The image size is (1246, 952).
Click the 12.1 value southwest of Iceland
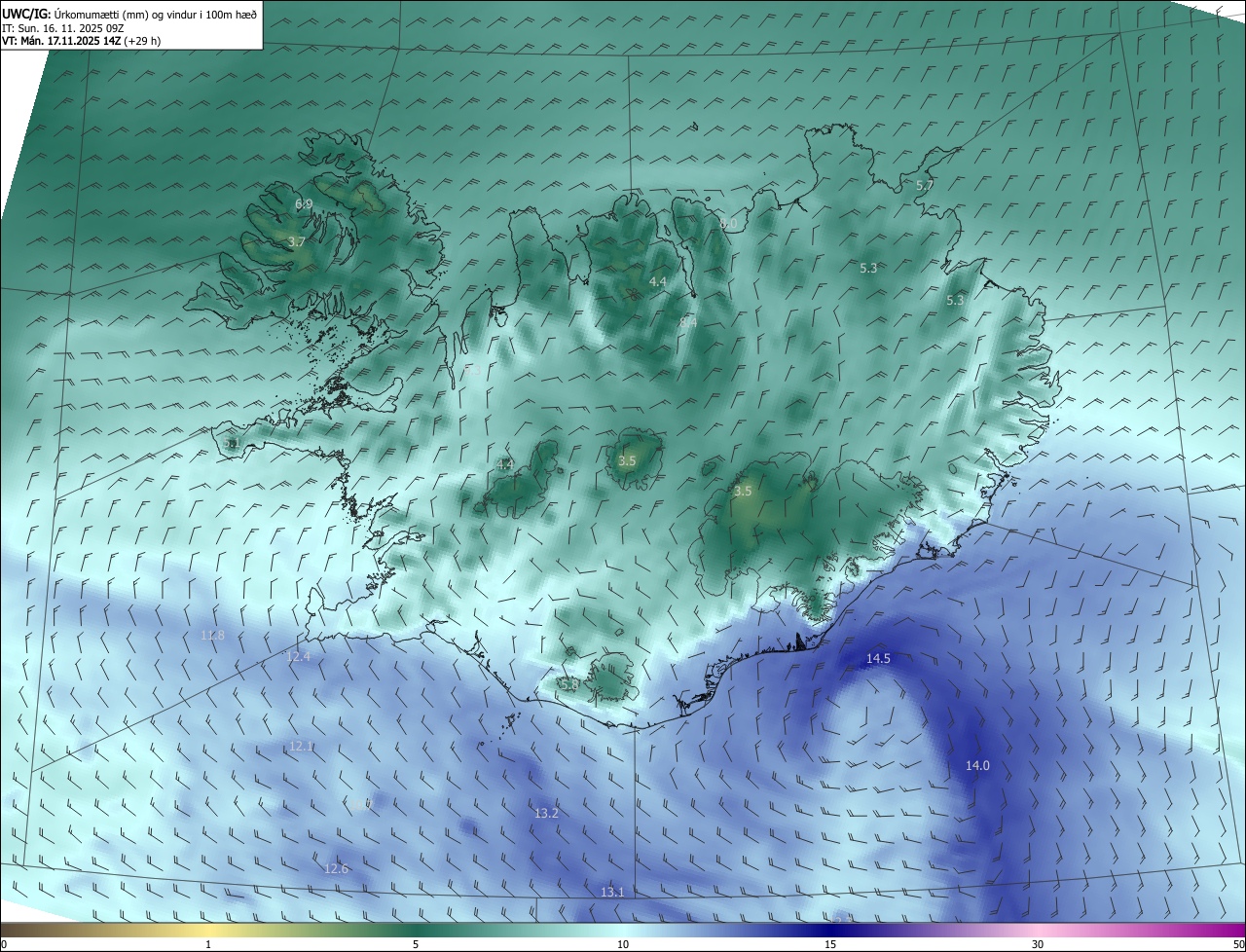[x=301, y=747]
